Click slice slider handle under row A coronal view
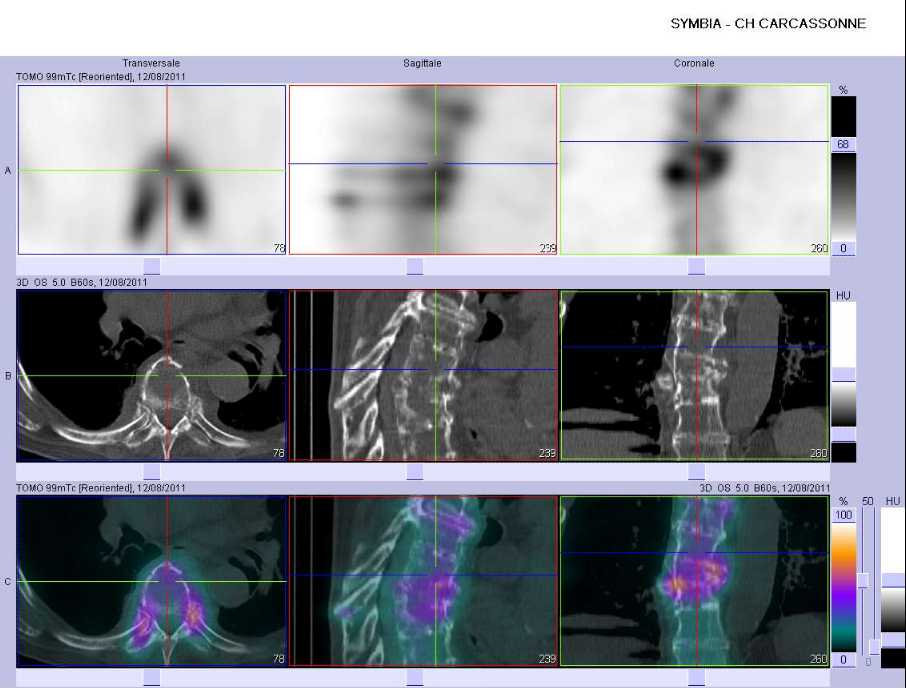This screenshot has height=688, width=906. (x=696, y=266)
